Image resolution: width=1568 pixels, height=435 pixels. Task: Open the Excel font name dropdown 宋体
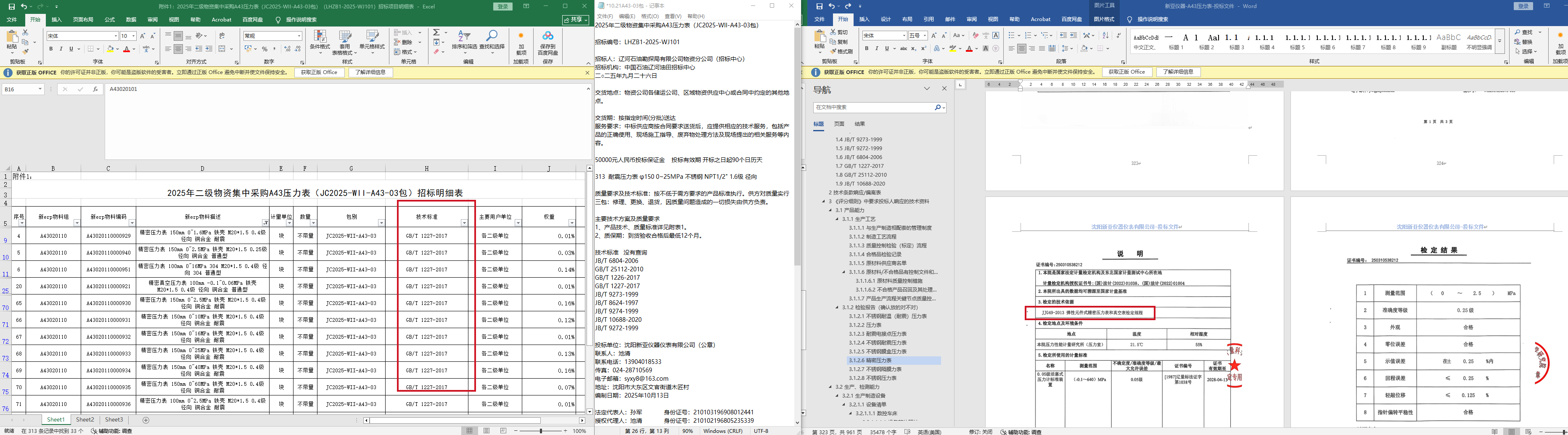click(115, 36)
